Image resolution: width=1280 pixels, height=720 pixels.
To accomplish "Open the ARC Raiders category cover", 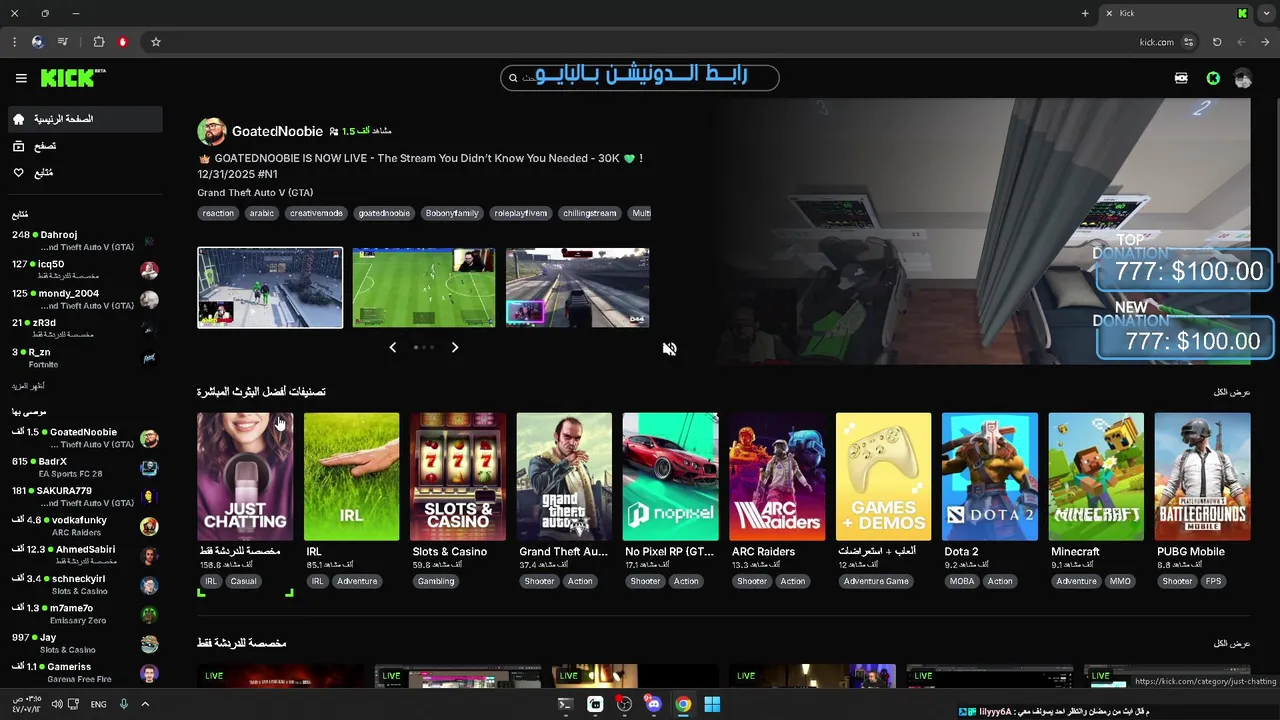I will tap(777, 476).
